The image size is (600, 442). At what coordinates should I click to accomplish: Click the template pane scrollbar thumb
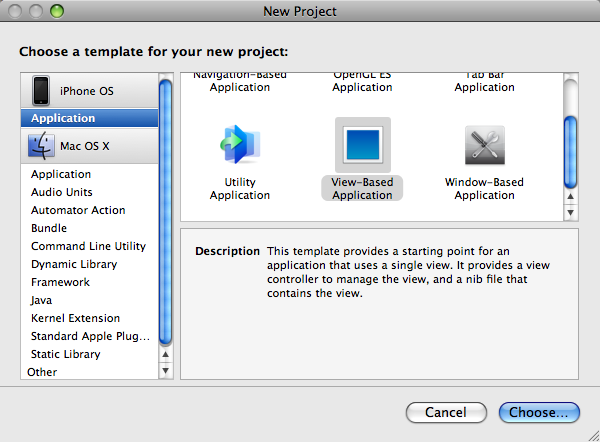(x=571, y=150)
